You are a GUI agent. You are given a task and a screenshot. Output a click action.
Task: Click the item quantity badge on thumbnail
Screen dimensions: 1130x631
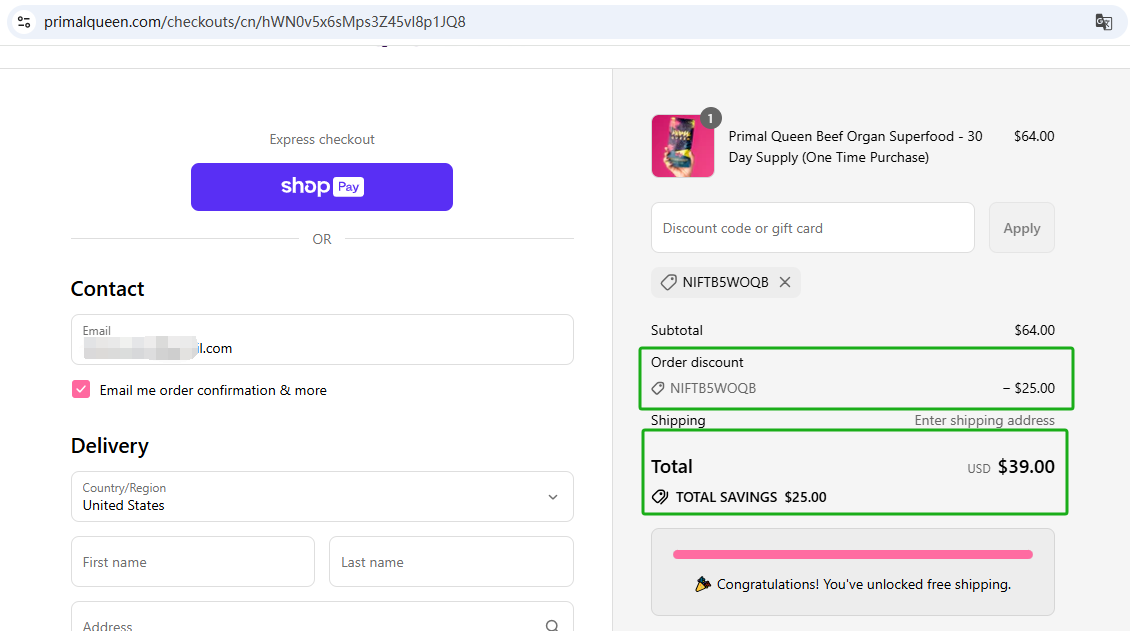tap(711, 118)
